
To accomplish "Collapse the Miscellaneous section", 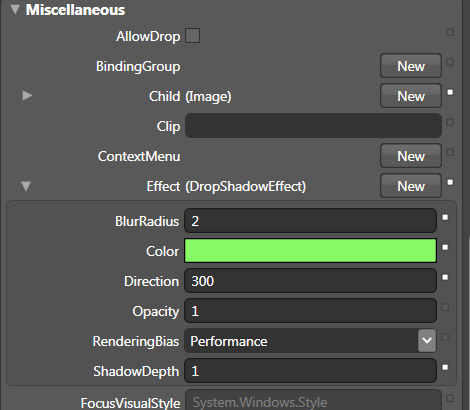I will (15, 9).
